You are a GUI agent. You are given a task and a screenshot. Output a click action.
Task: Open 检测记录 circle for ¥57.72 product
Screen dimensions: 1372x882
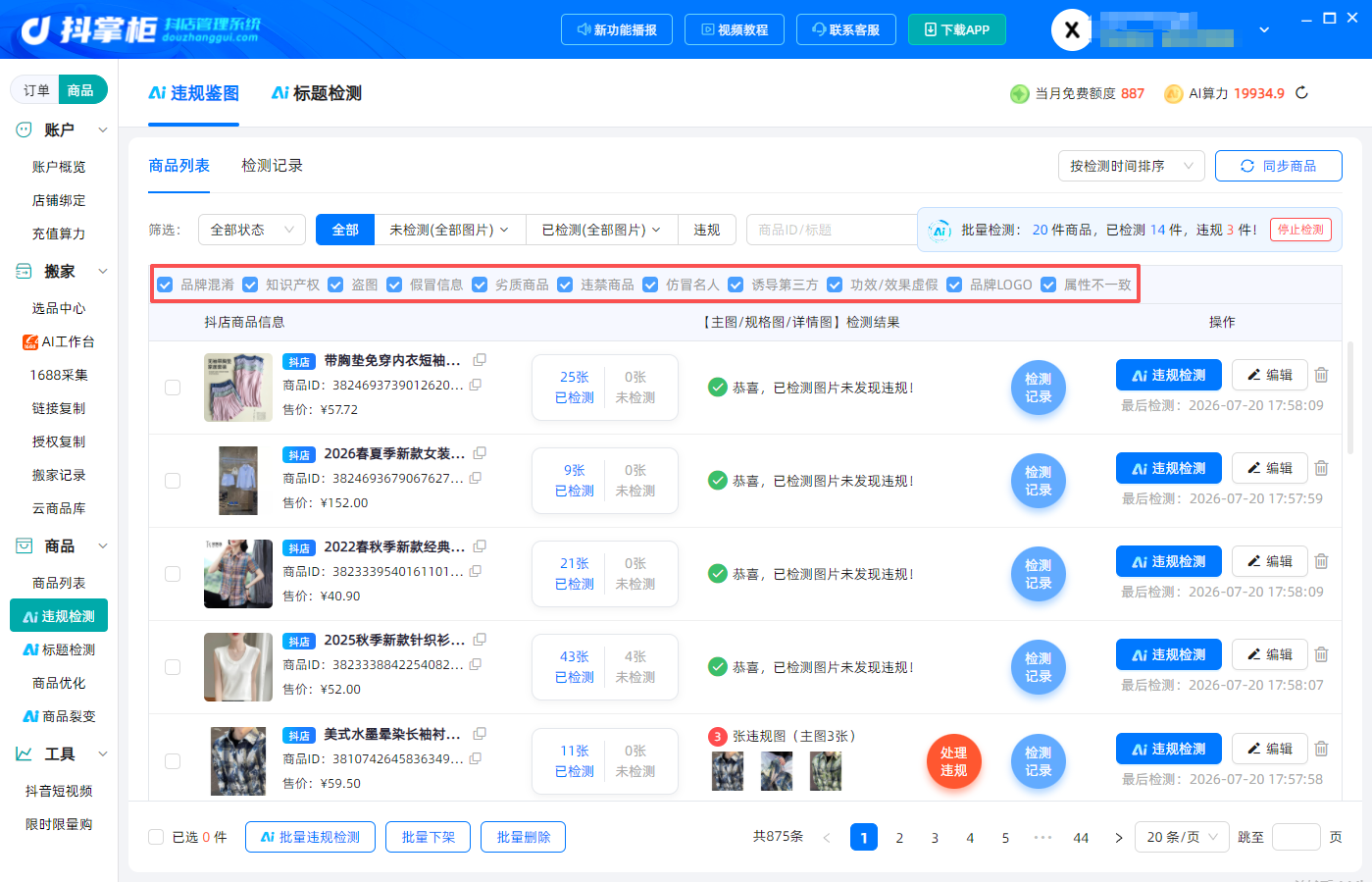click(x=1039, y=388)
